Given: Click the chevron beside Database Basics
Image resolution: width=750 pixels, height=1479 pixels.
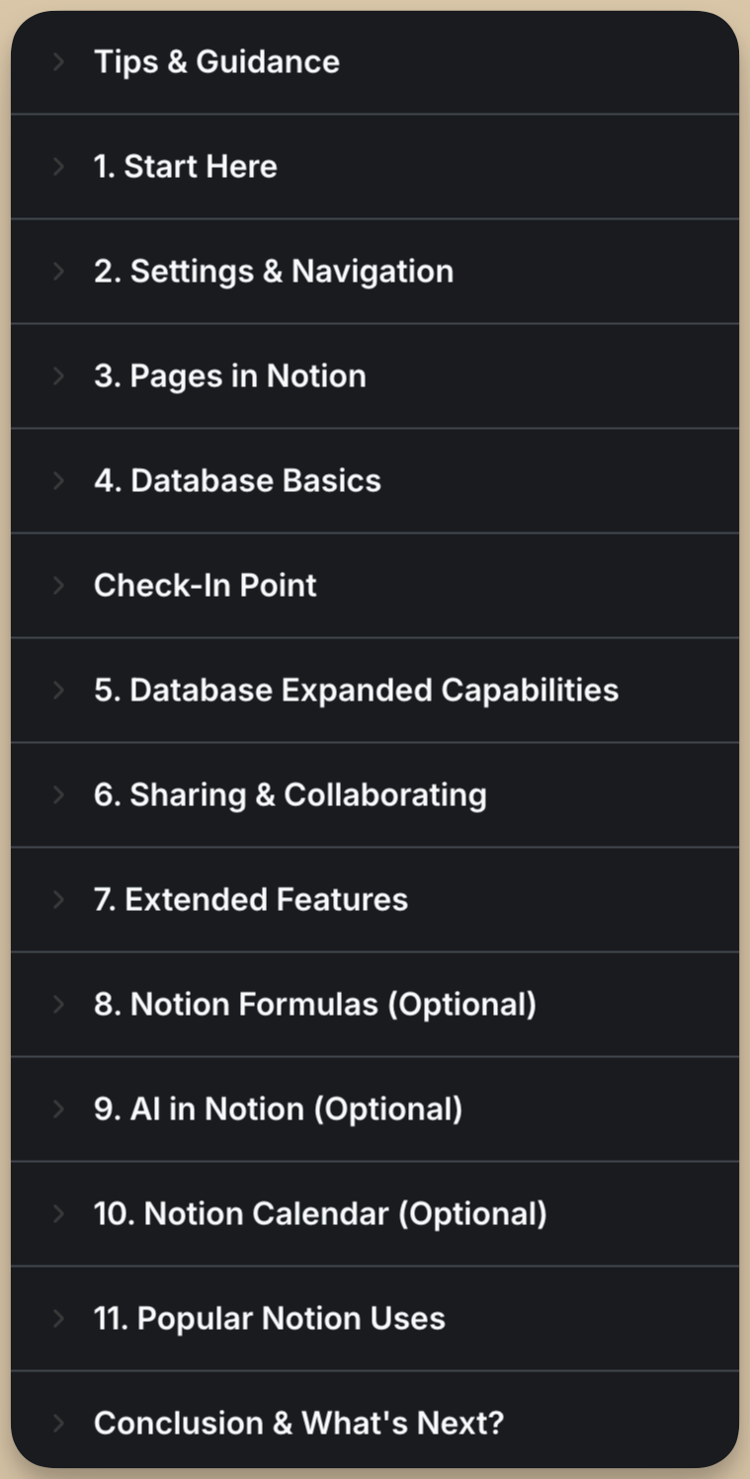Looking at the screenshot, I should point(58,480).
